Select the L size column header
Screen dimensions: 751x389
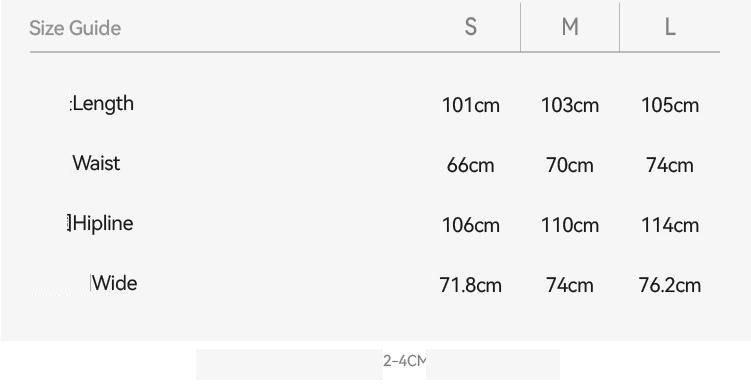[x=670, y=27]
